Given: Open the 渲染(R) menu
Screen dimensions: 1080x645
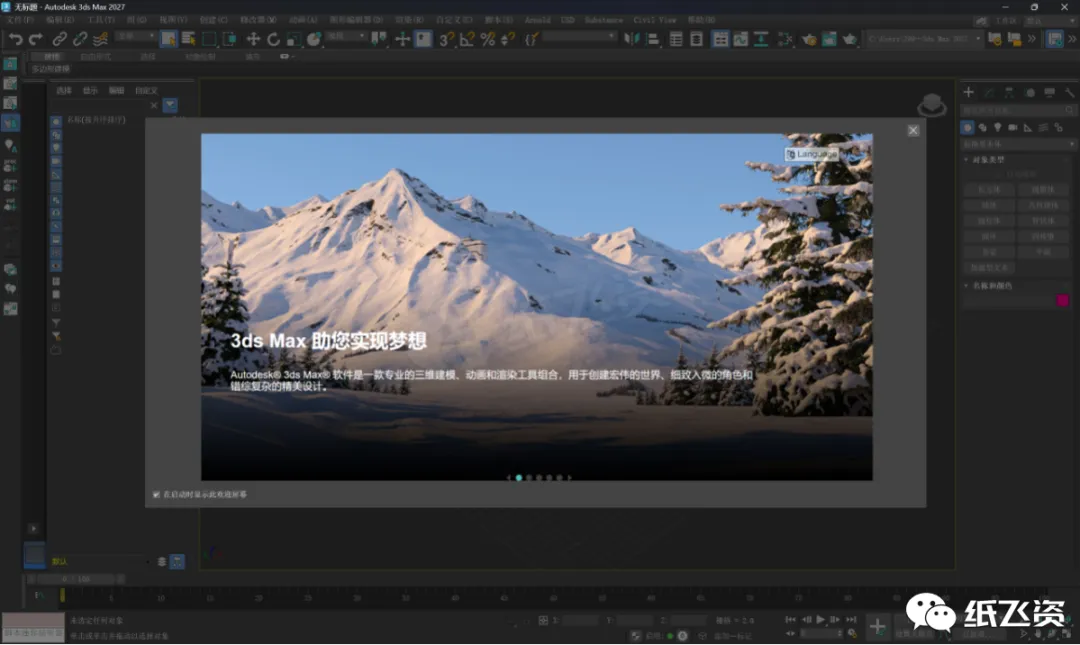Looking at the screenshot, I should pyautogui.click(x=409, y=20).
